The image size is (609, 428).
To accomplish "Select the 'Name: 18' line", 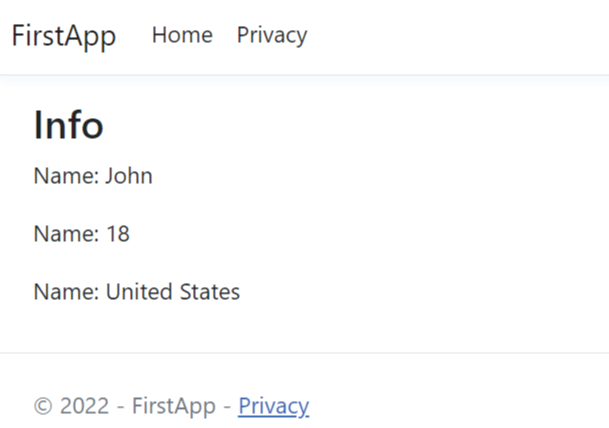I will 82,234.
